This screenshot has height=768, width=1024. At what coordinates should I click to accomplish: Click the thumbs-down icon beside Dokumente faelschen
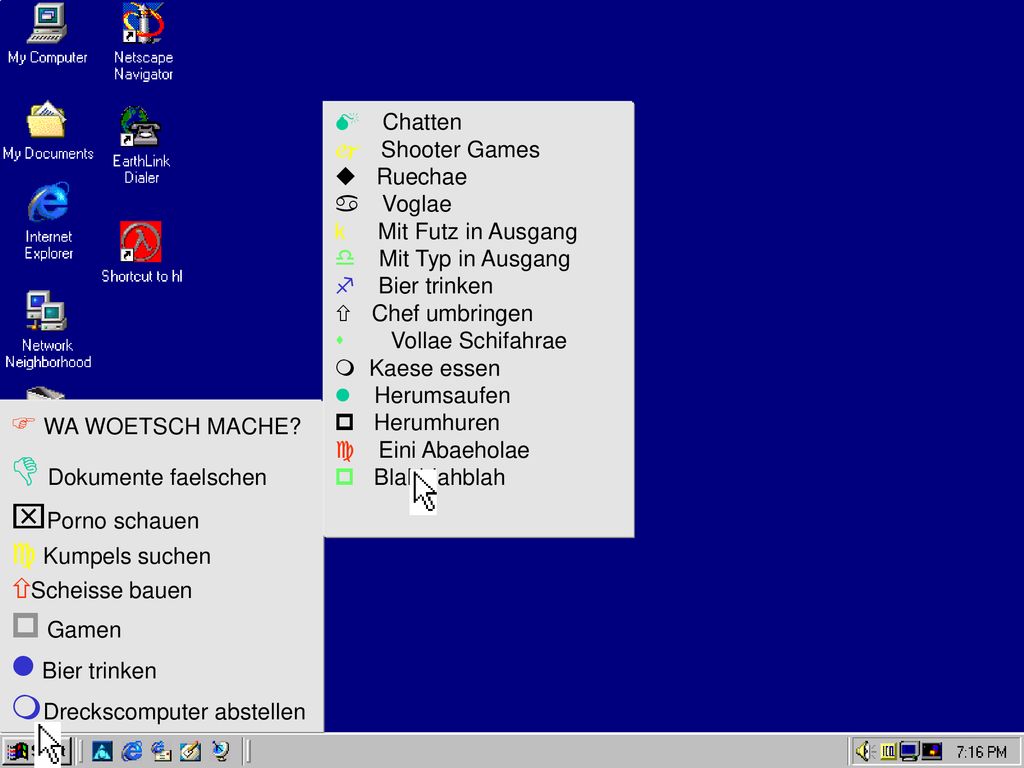click(25, 471)
